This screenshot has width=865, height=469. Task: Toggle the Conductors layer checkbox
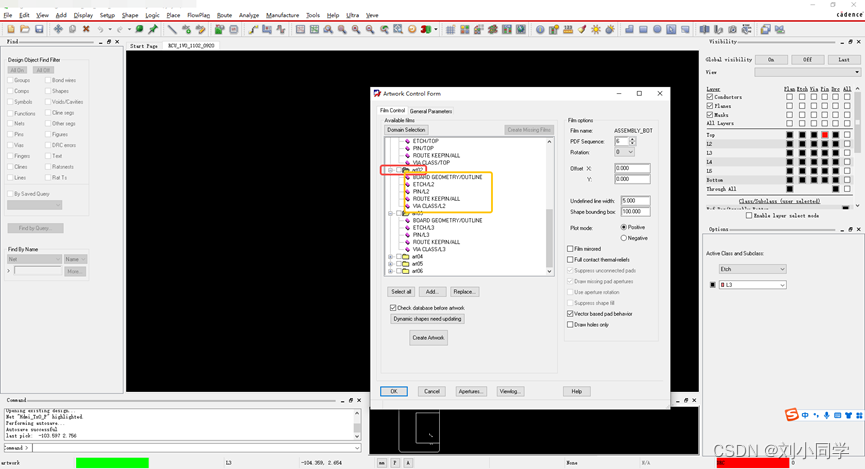(x=710, y=97)
